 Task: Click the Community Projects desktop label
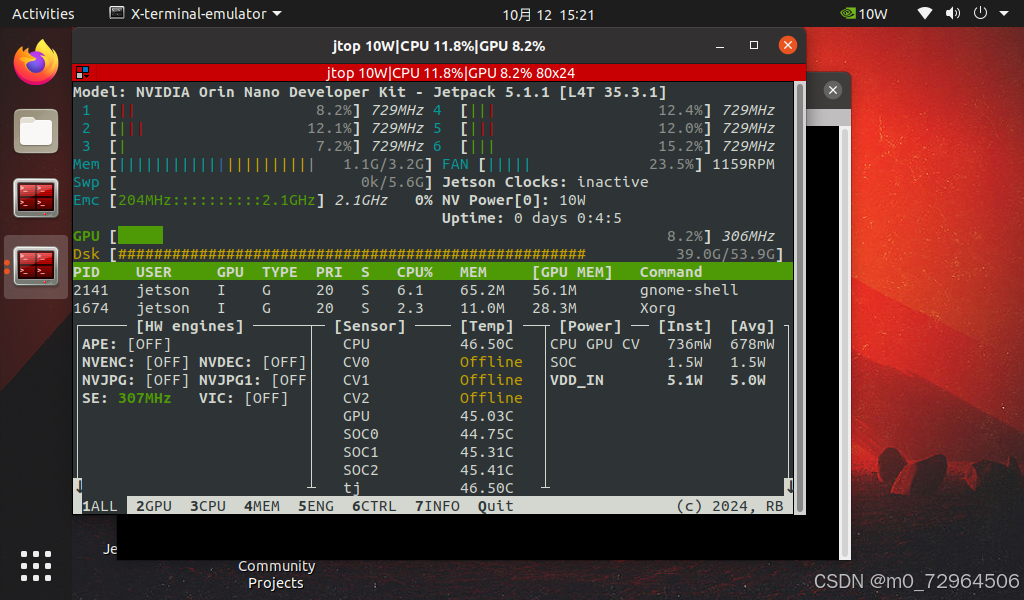tap(276, 575)
